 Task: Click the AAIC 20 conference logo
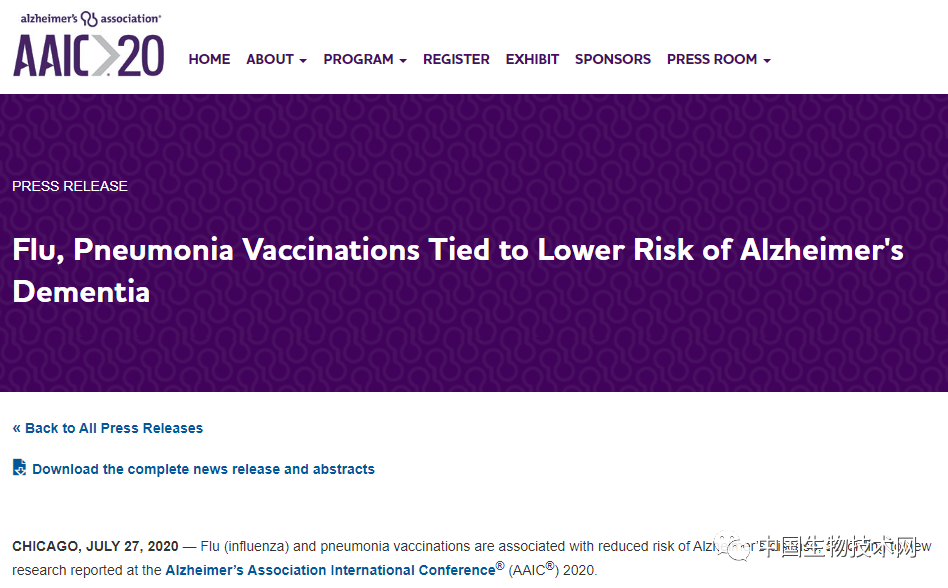click(88, 55)
